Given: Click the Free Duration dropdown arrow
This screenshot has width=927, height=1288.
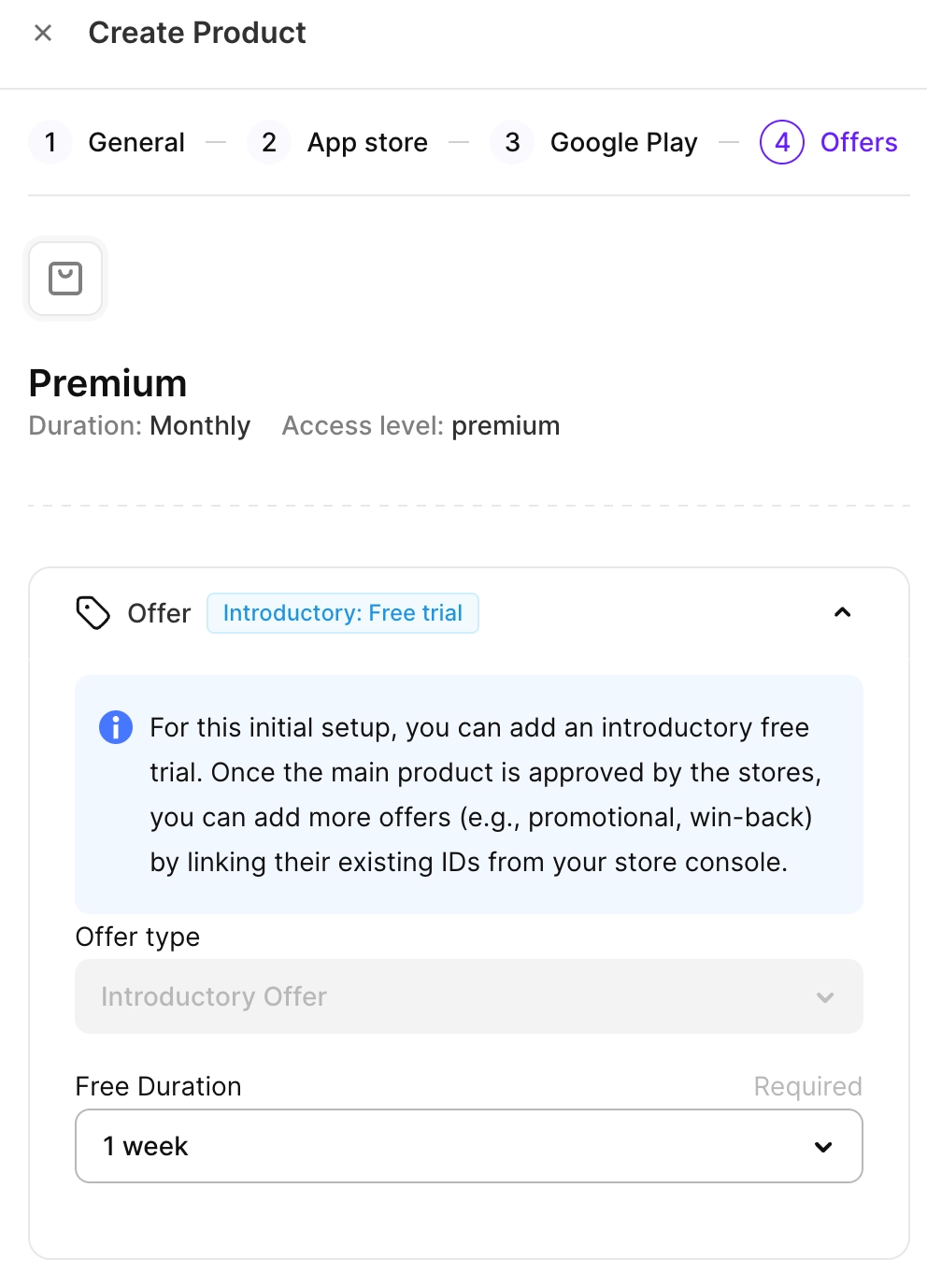Looking at the screenshot, I should pos(823,1147).
